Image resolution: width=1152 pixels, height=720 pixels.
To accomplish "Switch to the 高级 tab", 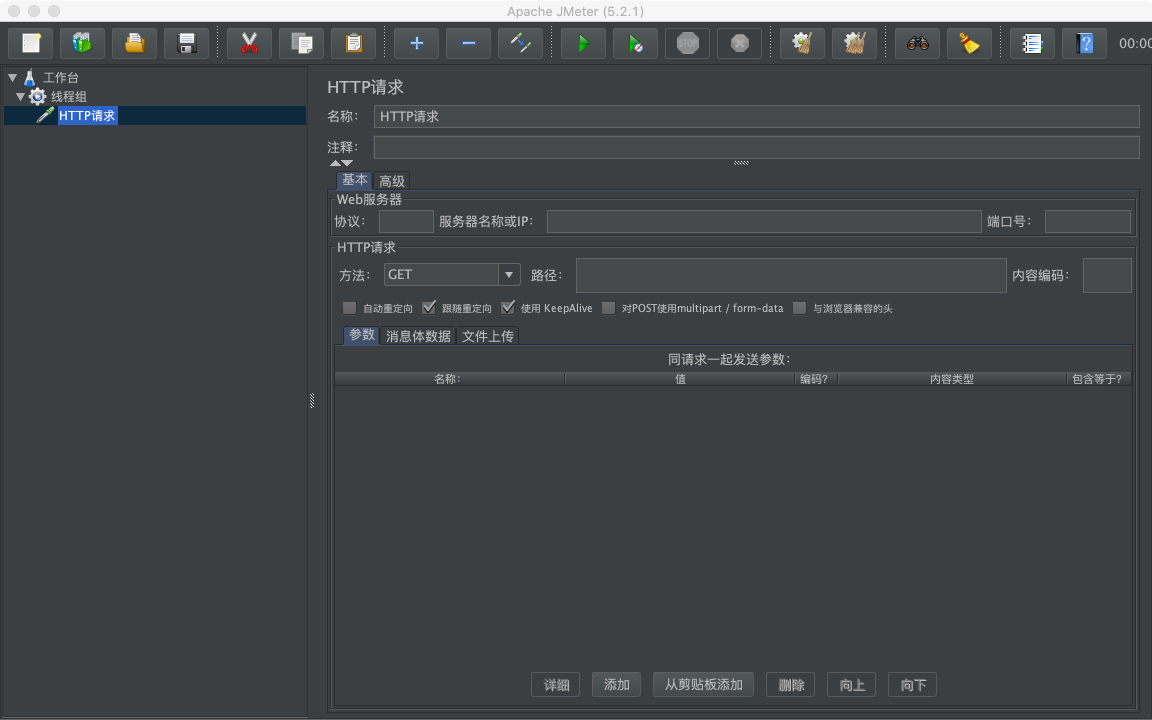I will pos(392,181).
